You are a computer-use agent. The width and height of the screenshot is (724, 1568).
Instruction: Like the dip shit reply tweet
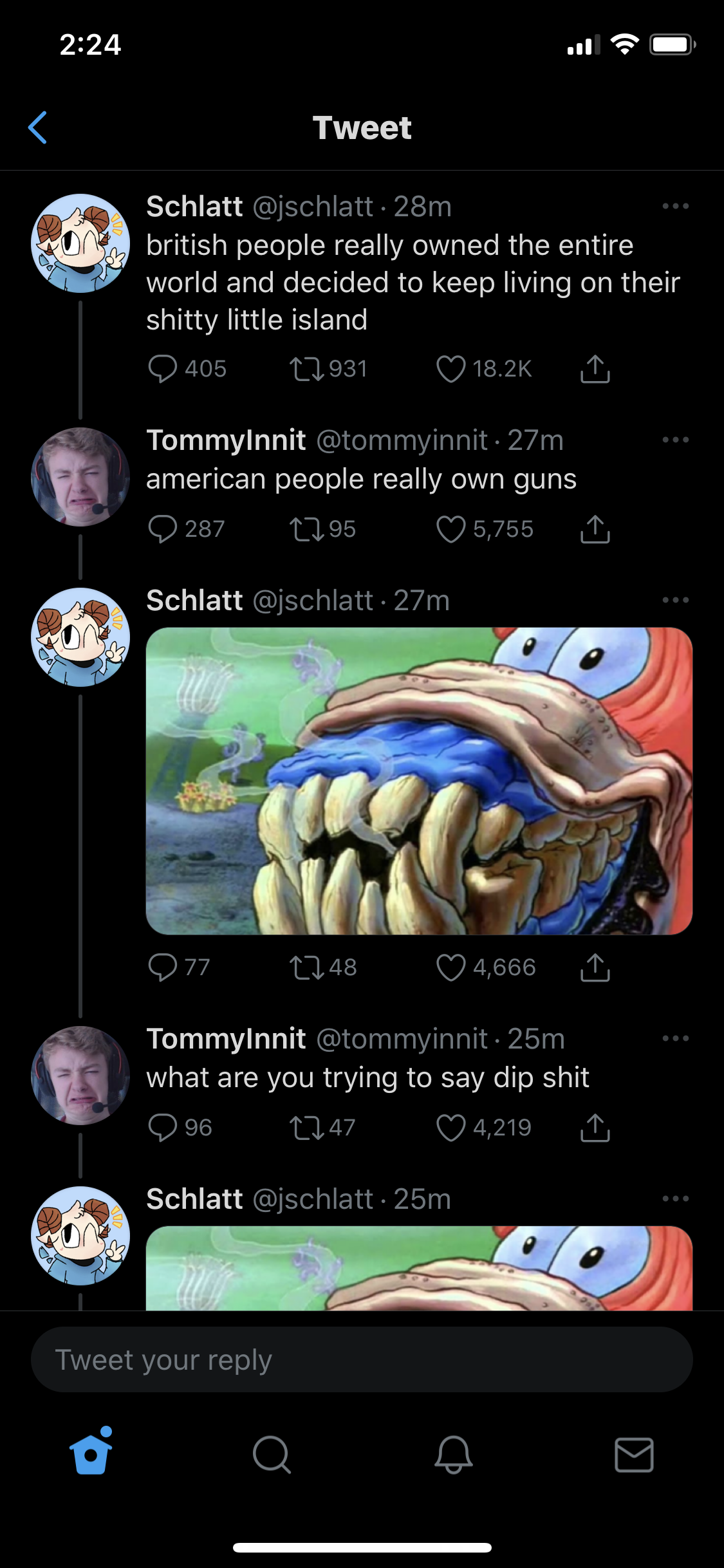coord(450,1128)
